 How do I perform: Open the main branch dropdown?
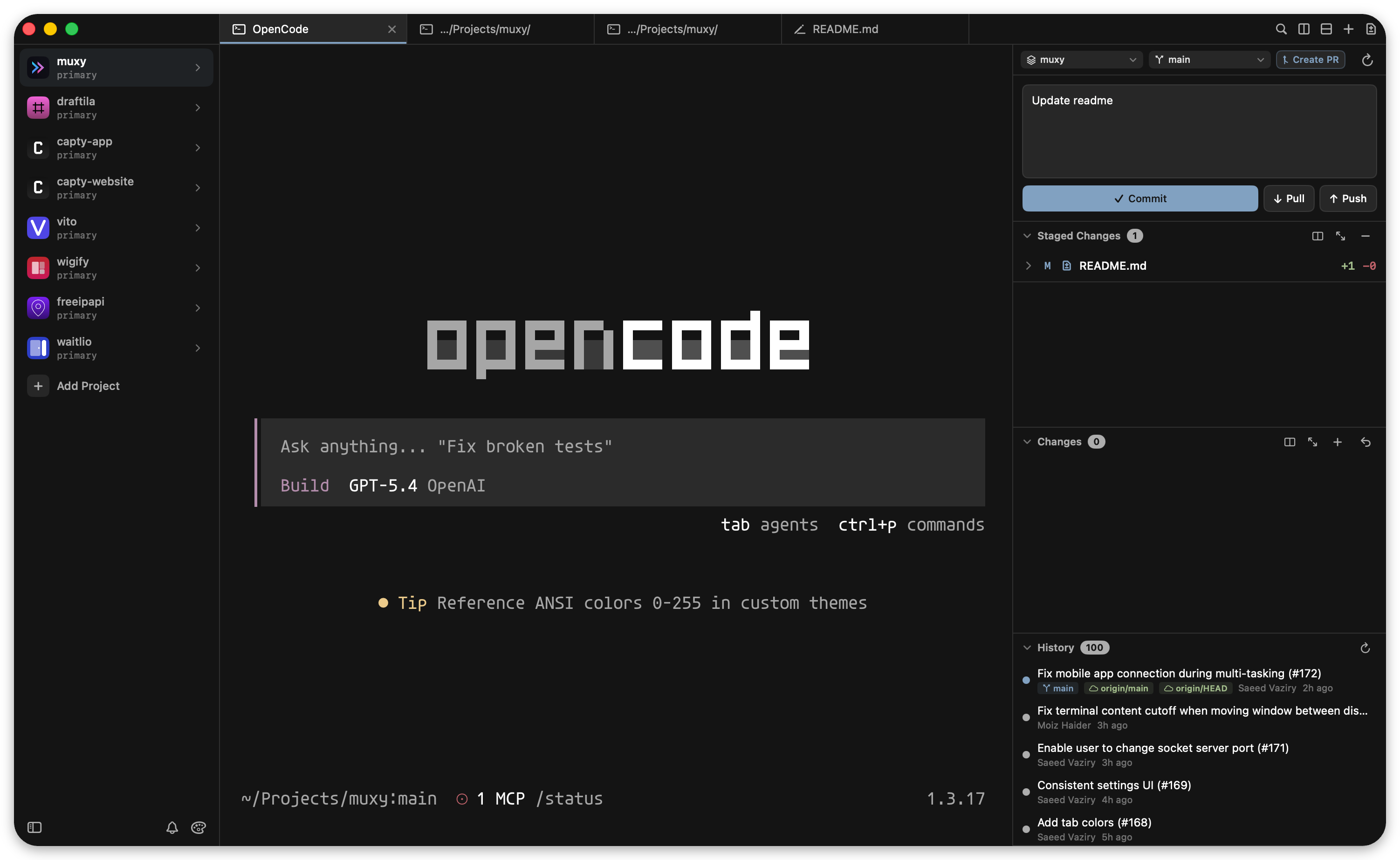tap(1209, 60)
